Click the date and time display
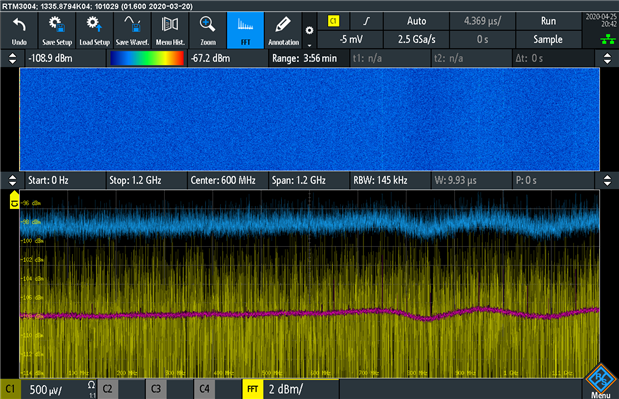Screen dimensions: 619x399 601,20
